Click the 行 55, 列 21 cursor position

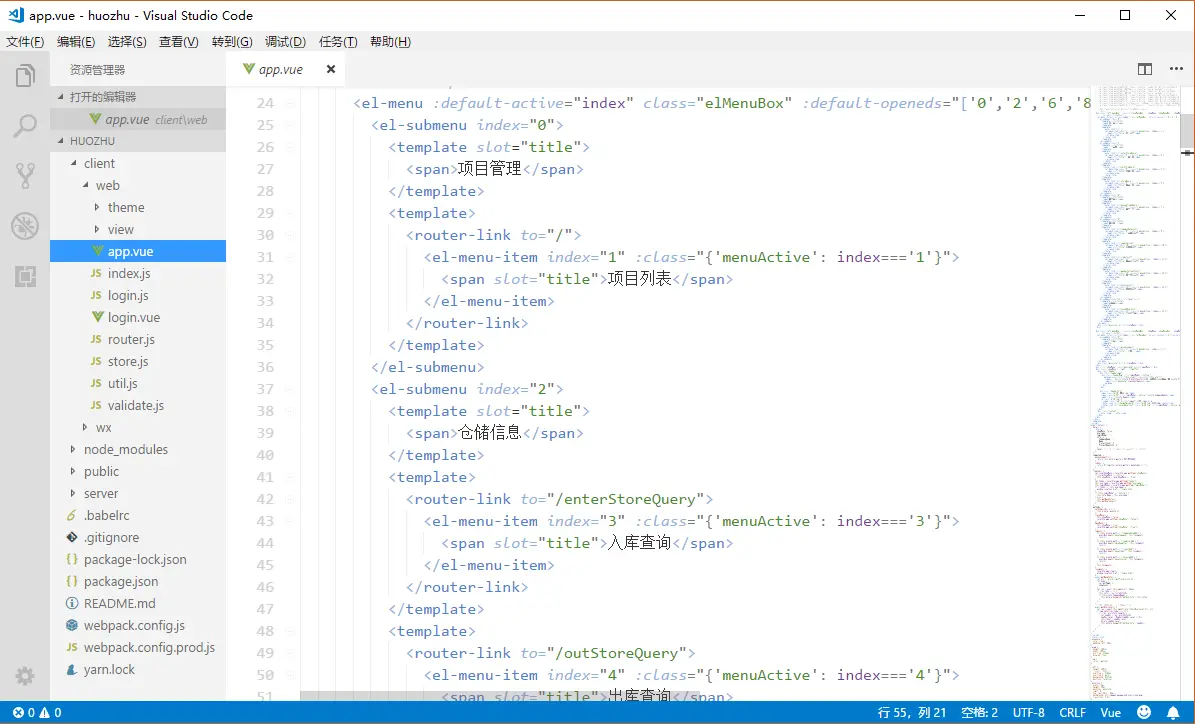tap(911, 713)
